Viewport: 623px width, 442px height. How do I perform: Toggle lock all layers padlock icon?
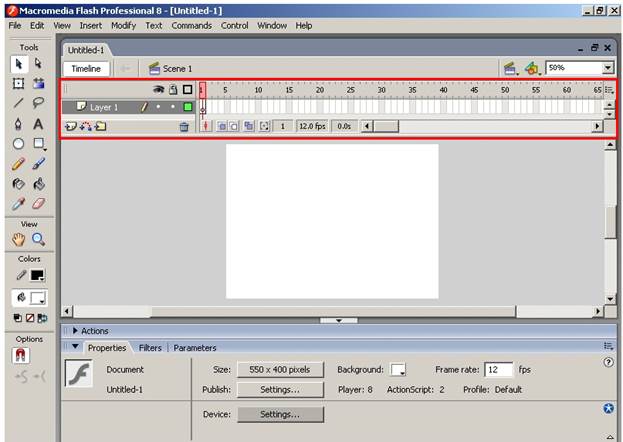point(173,89)
